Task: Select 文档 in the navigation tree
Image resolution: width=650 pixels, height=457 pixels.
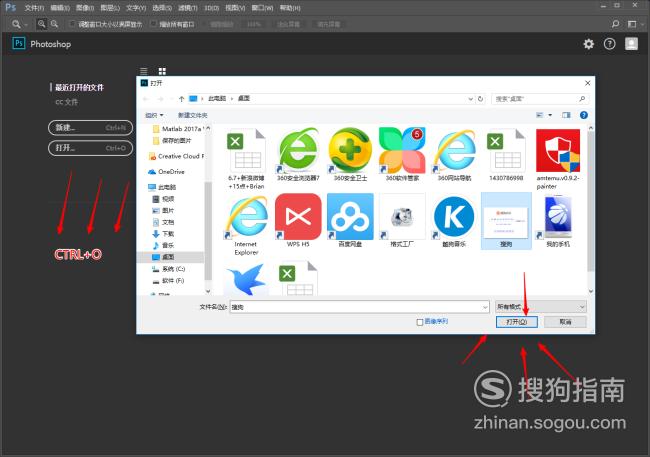Action: [x=164, y=222]
